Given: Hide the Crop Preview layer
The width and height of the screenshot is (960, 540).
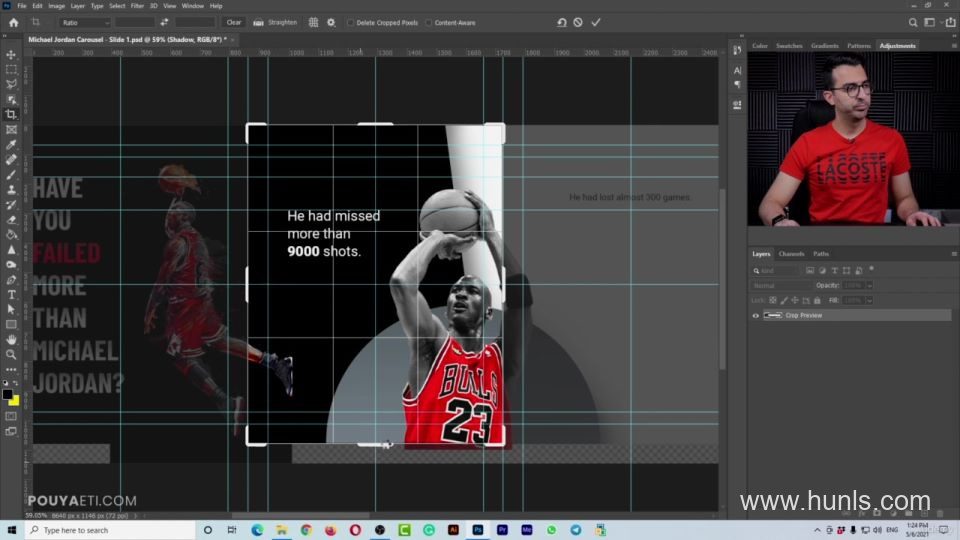Looking at the screenshot, I should (x=756, y=316).
